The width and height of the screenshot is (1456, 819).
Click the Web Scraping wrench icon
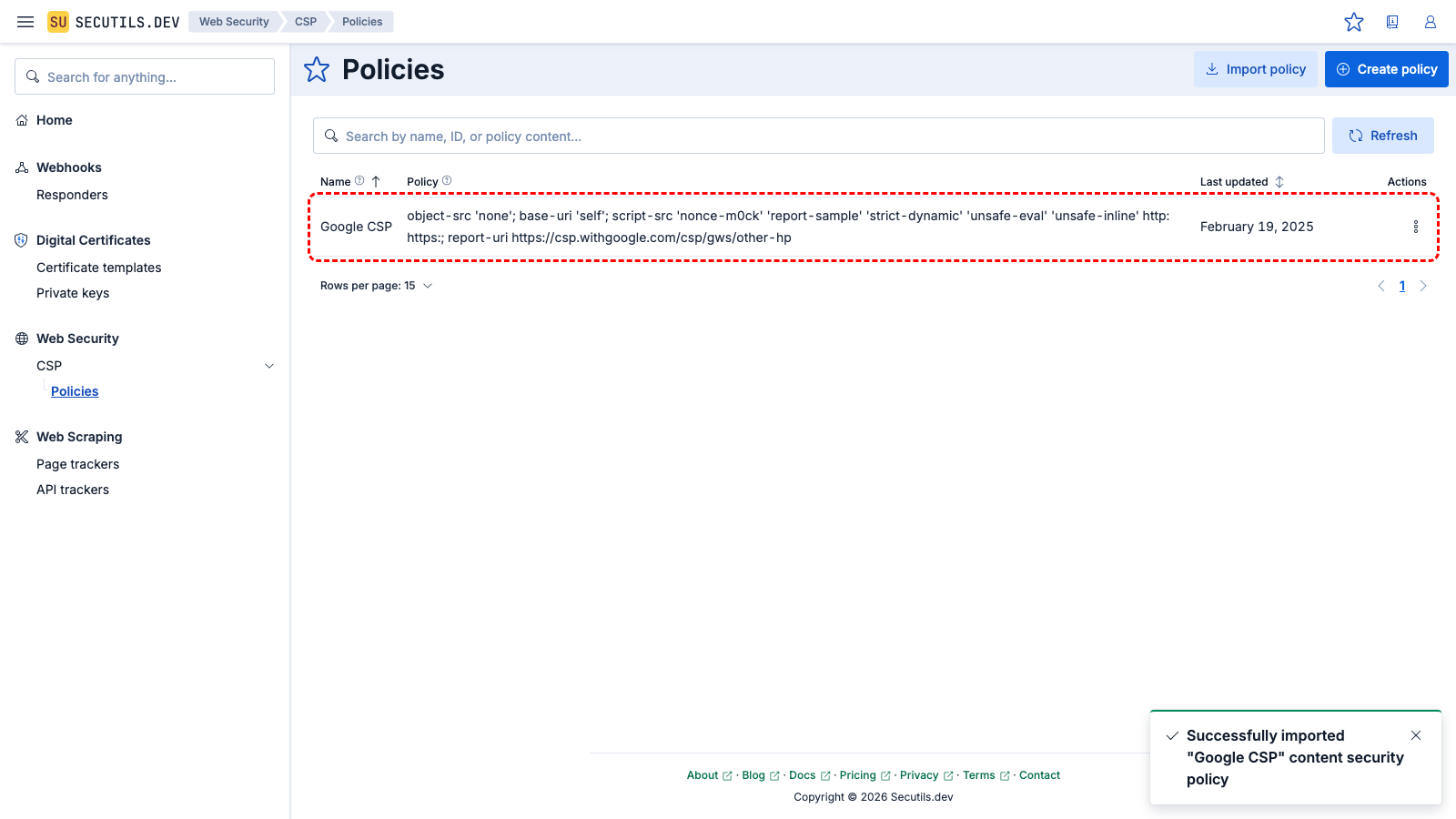tap(20, 437)
